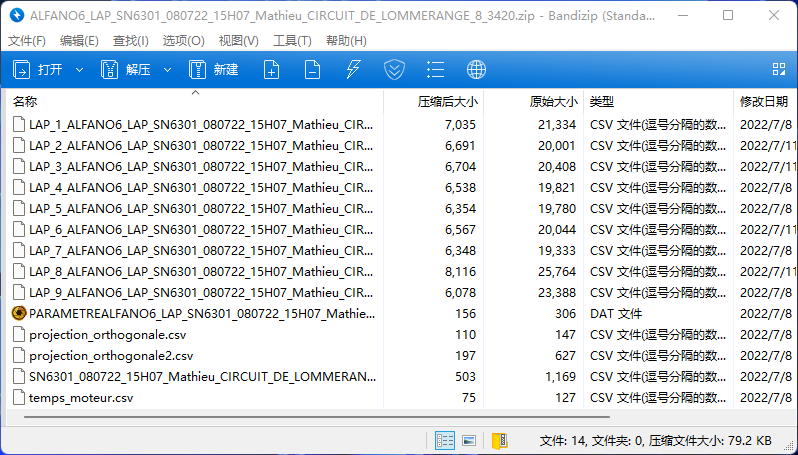Select the LAP_8_ALFANO6 file row
Viewport: 798px width, 455px height.
click(x=401, y=272)
